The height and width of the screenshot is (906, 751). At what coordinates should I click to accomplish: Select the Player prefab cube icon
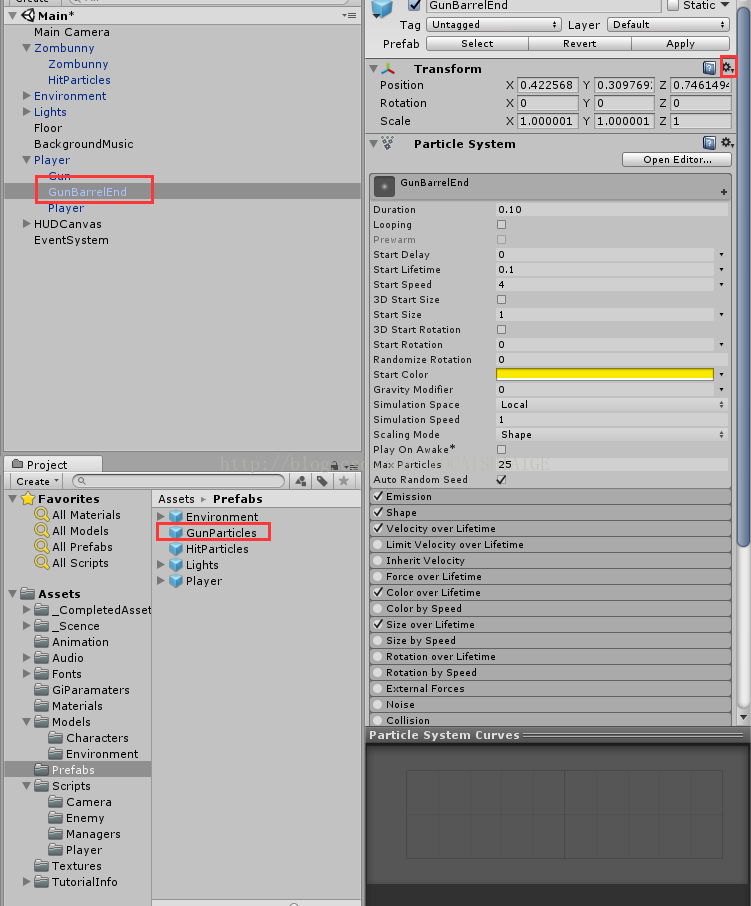click(x=176, y=581)
